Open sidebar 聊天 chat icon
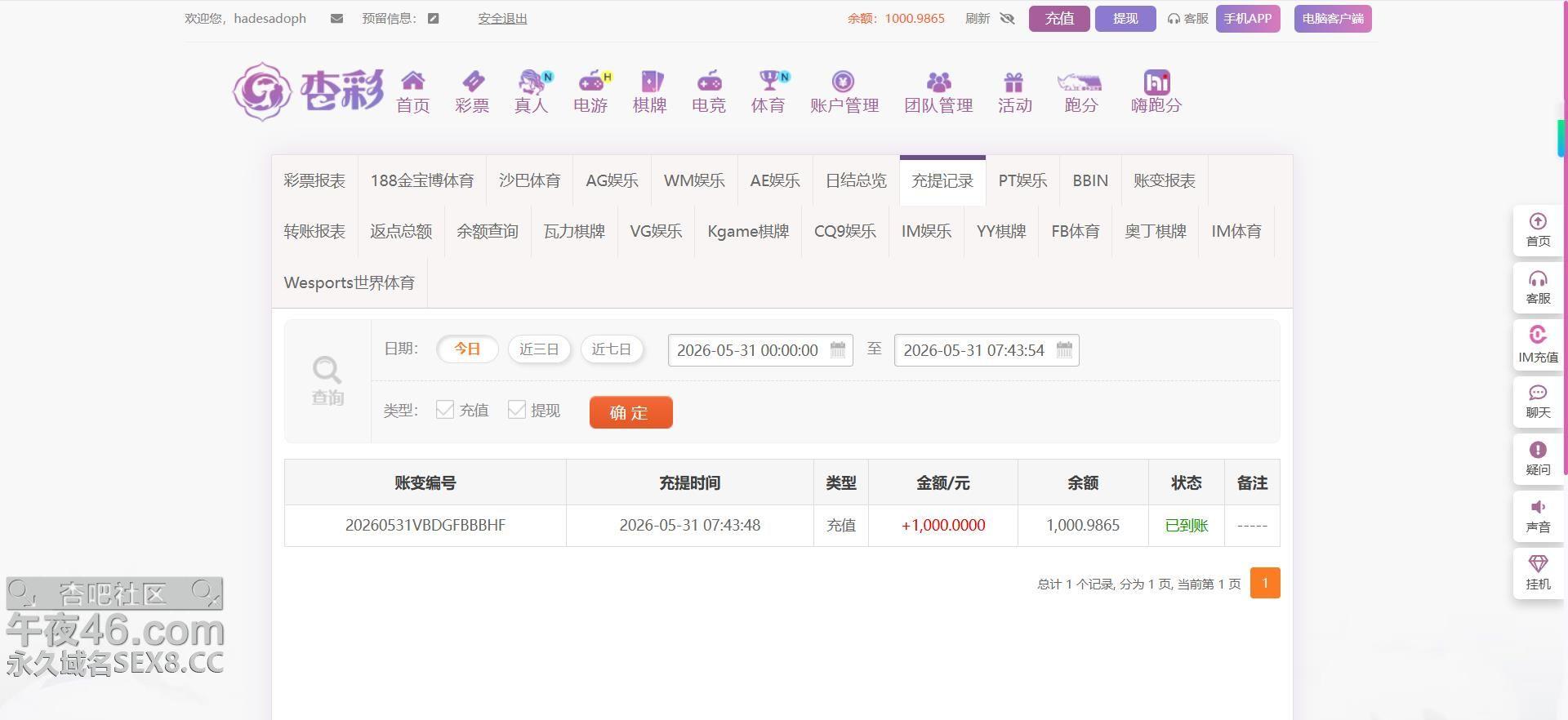Image resolution: width=1568 pixels, height=720 pixels. [1538, 393]
